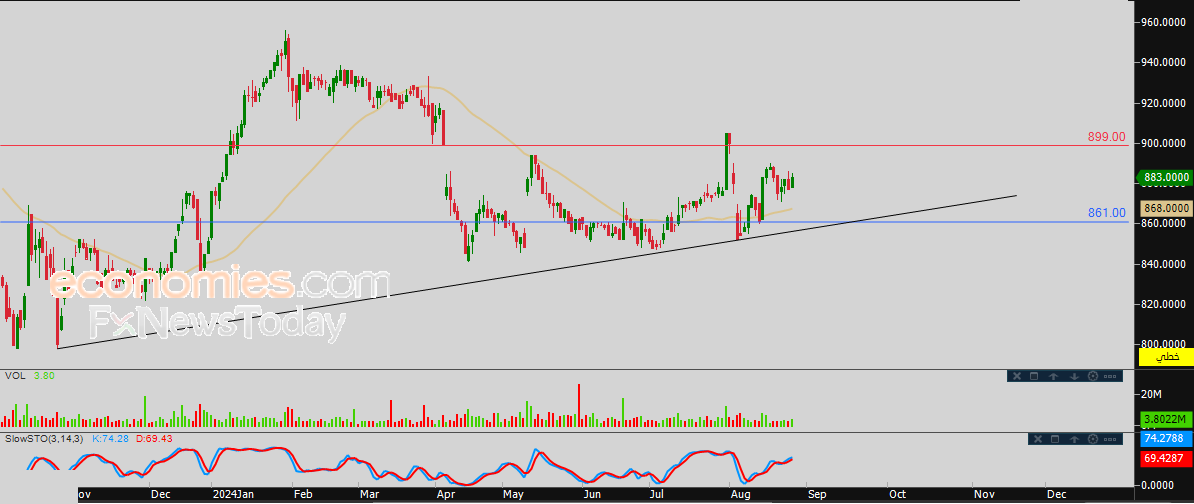
Task: Maximize the SlowSTO indicator panel
Action: (1055, 439)
